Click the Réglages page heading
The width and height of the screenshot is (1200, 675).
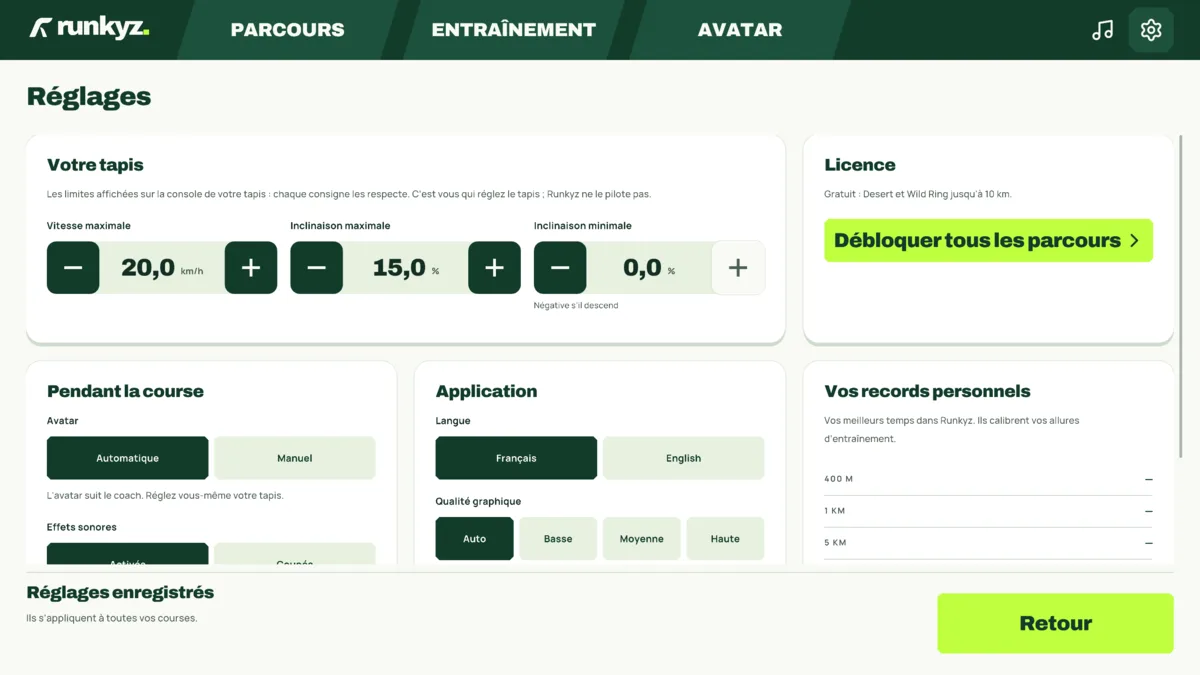[89, 97]
